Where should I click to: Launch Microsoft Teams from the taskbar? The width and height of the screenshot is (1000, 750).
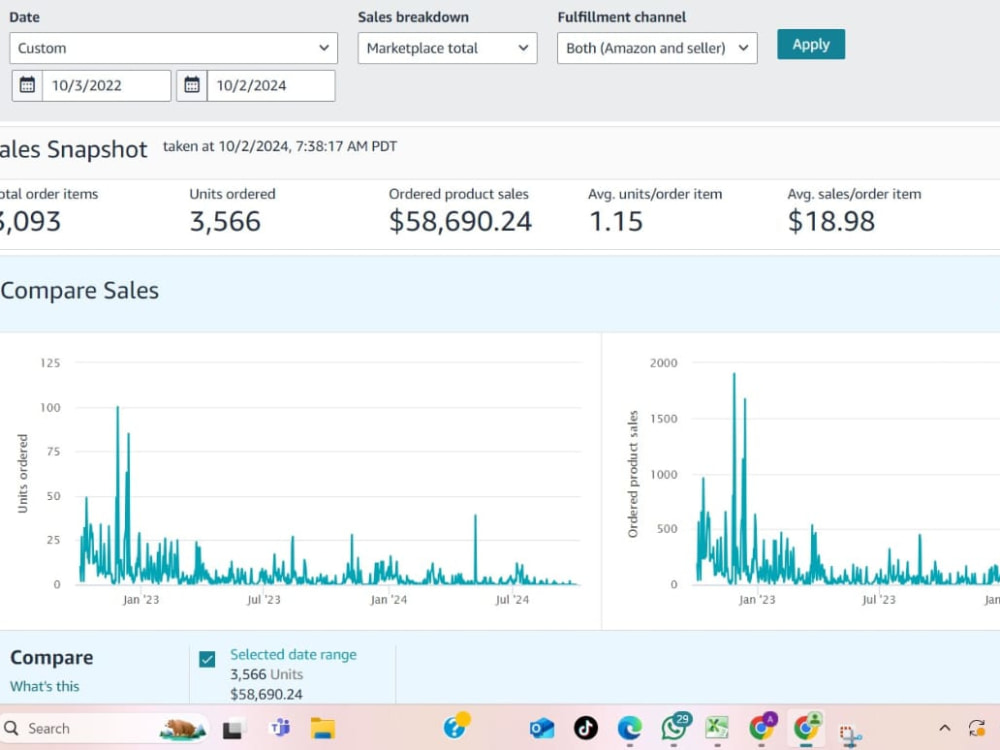click(280, 728)
